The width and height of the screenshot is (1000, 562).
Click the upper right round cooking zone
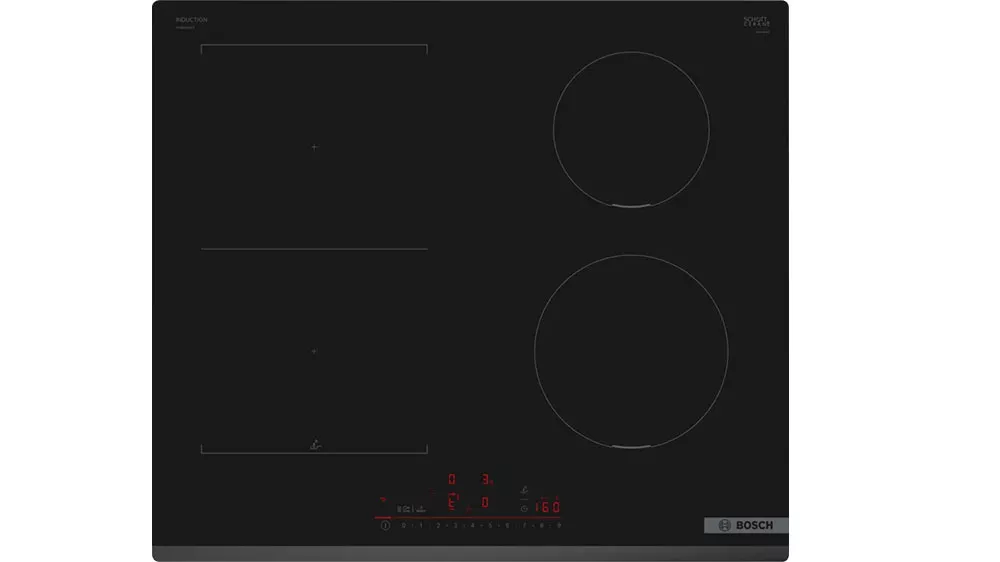pyautogui.click(x=631, y=129)
